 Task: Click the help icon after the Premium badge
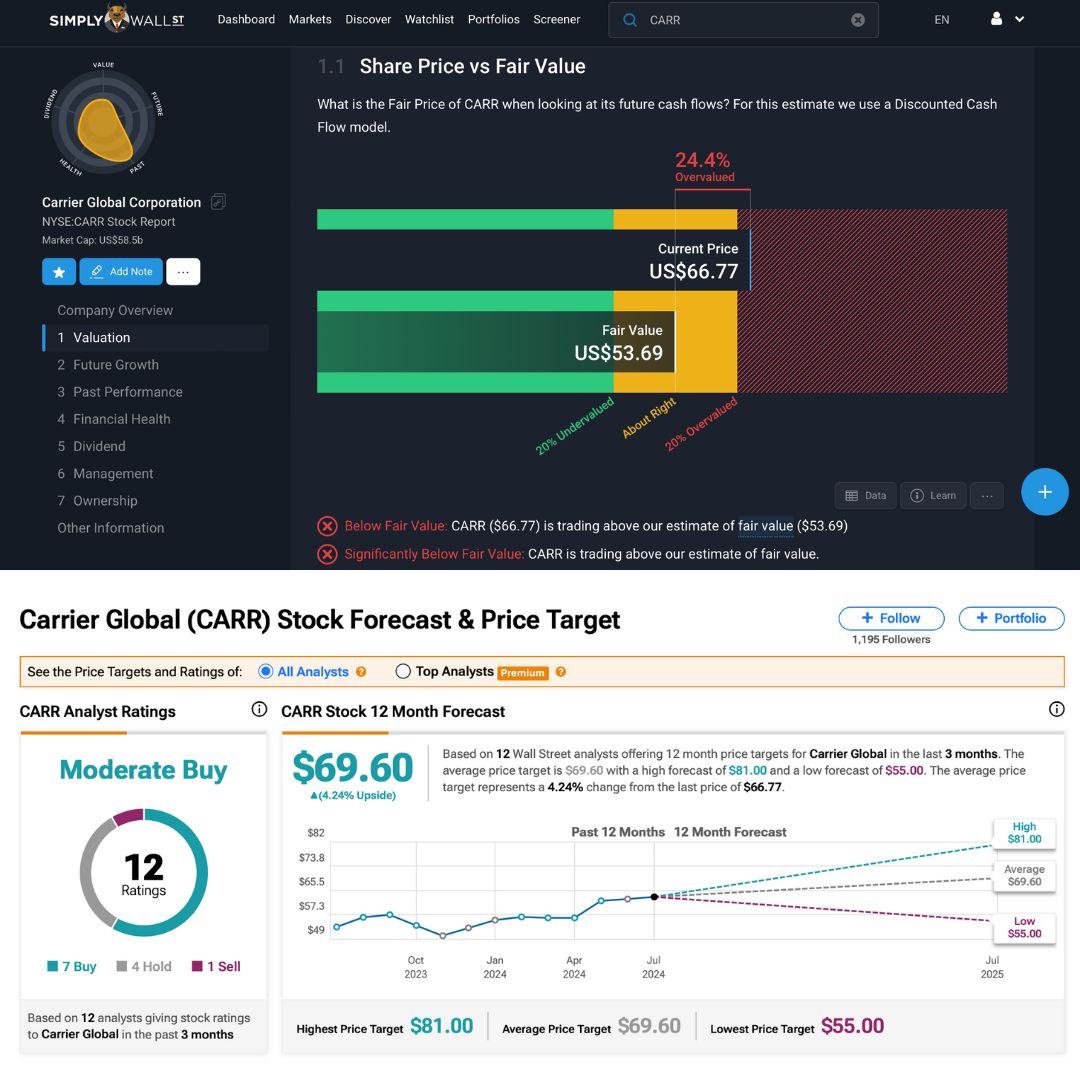[561, 672]
